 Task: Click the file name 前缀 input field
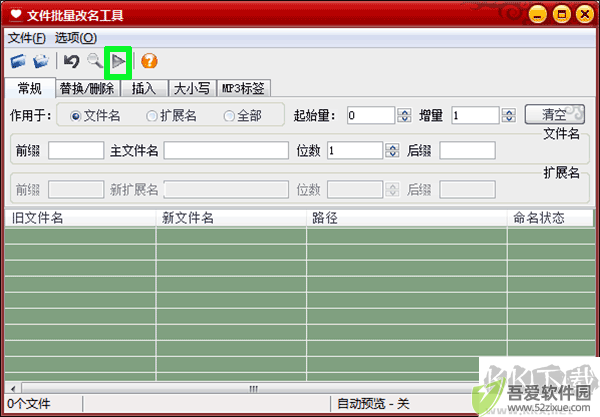[76, 150]
